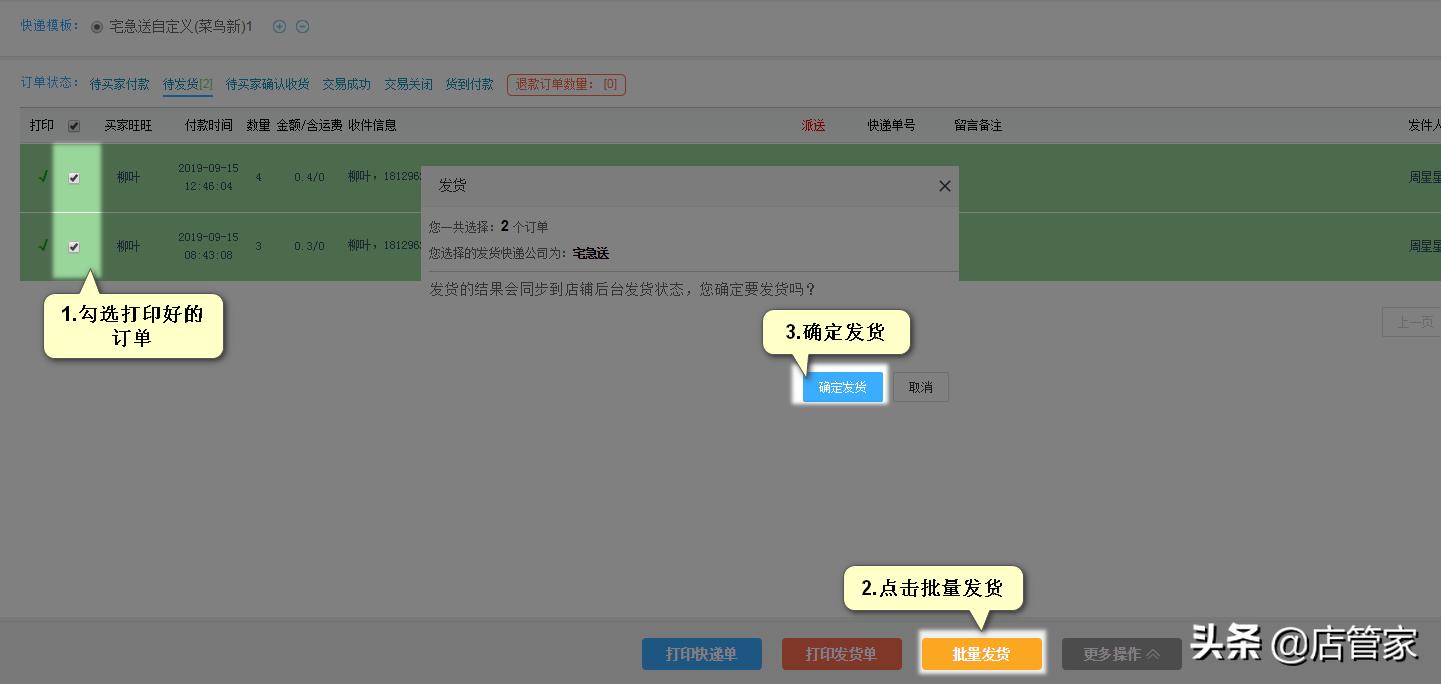Close the 发货 dialog with the × icon
Viewport: 1441px width, 684px height.
944,186
